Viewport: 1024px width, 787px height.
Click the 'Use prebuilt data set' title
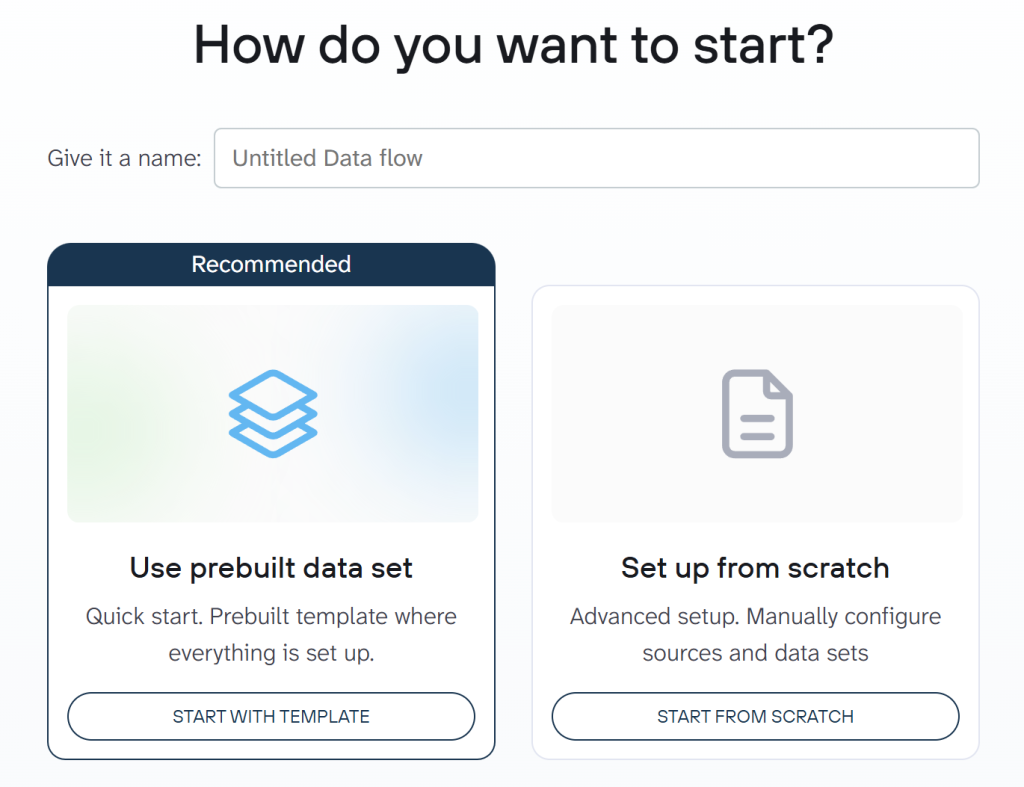(271, 567)
